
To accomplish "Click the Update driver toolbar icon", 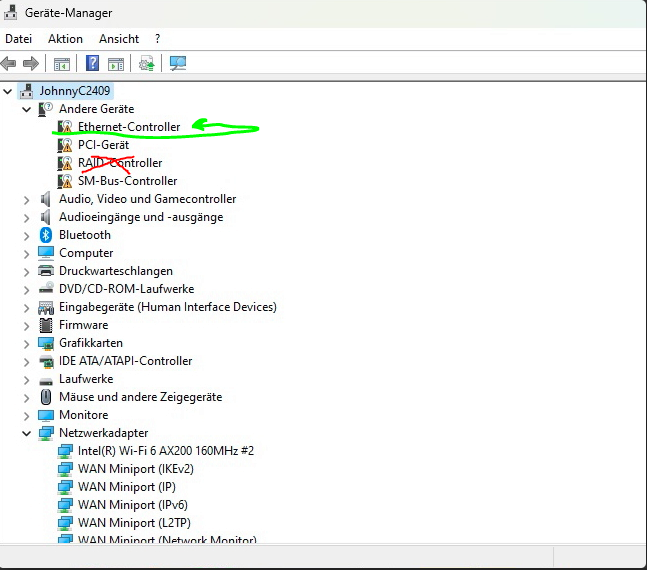I will (146, 64).
